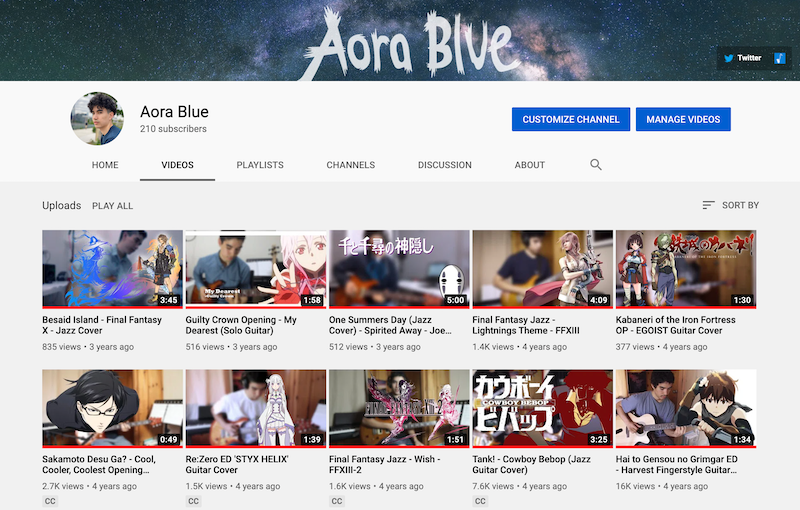Click the Manage Videos button
This screenshot has width=800, height=510.
tap(683, 119)
